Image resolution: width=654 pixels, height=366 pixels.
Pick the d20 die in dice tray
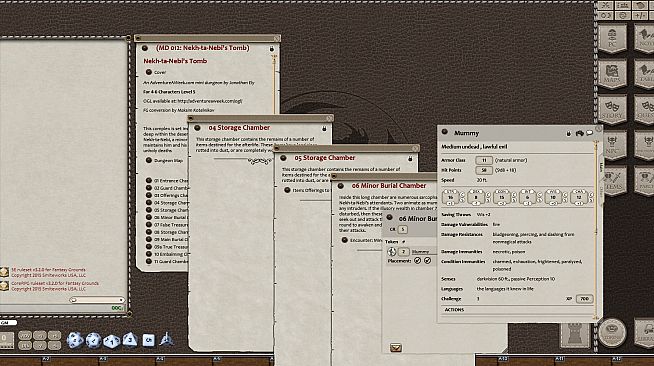tap(75, 340)
